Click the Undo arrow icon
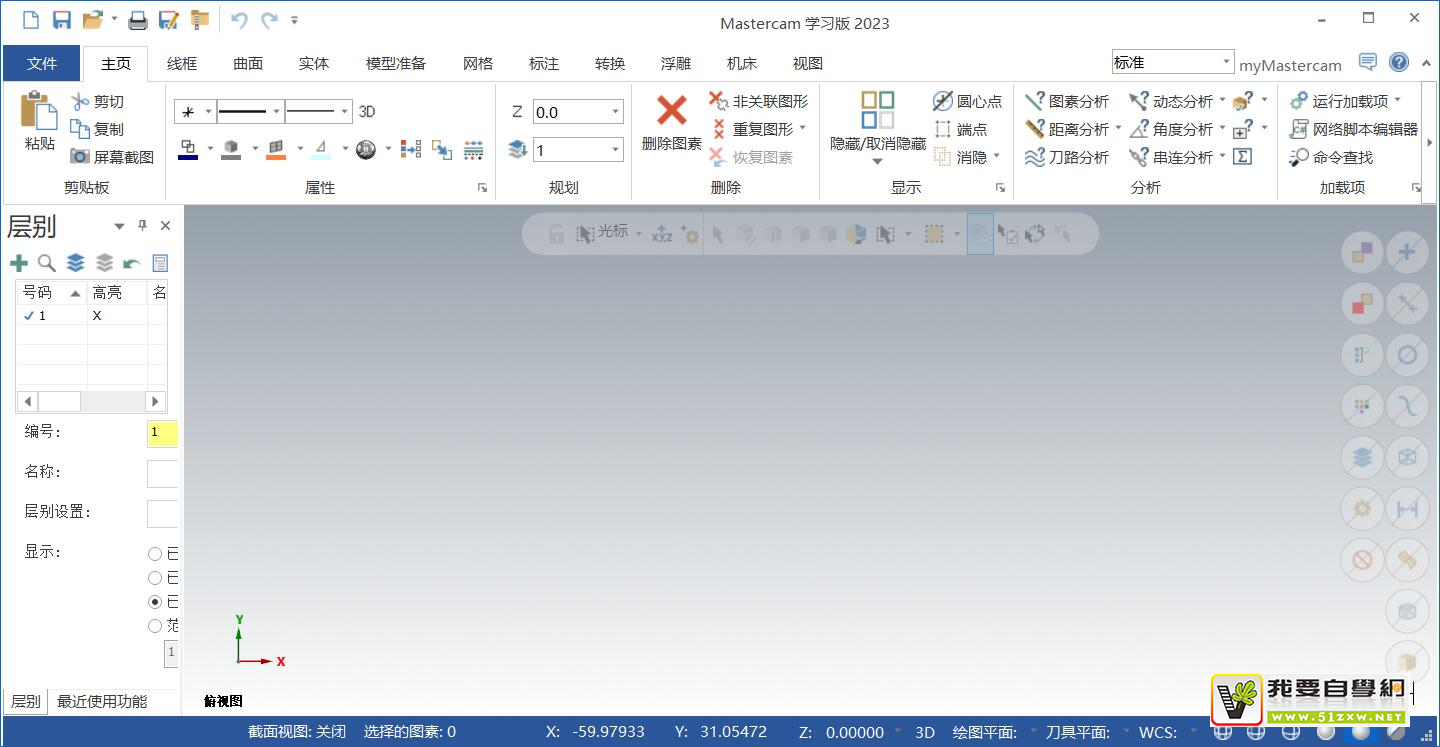This screenshot has width=1440, height=747. point(238,20)
